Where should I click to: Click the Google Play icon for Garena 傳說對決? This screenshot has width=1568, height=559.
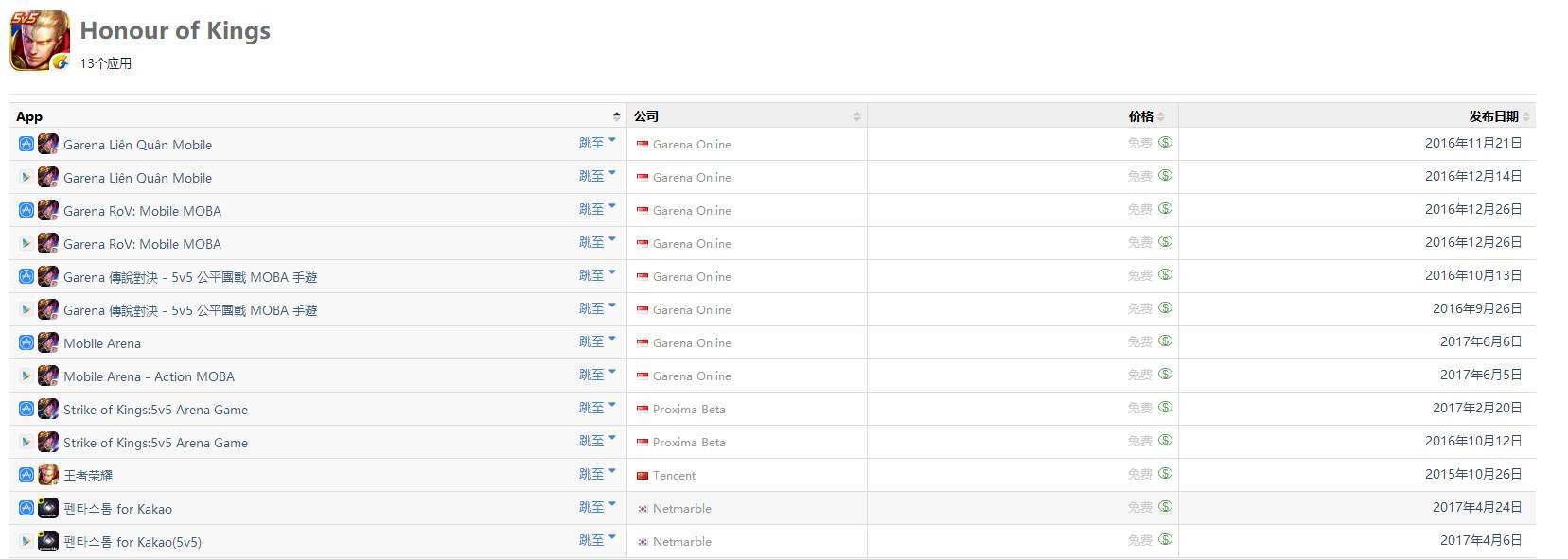coord(26,309)
